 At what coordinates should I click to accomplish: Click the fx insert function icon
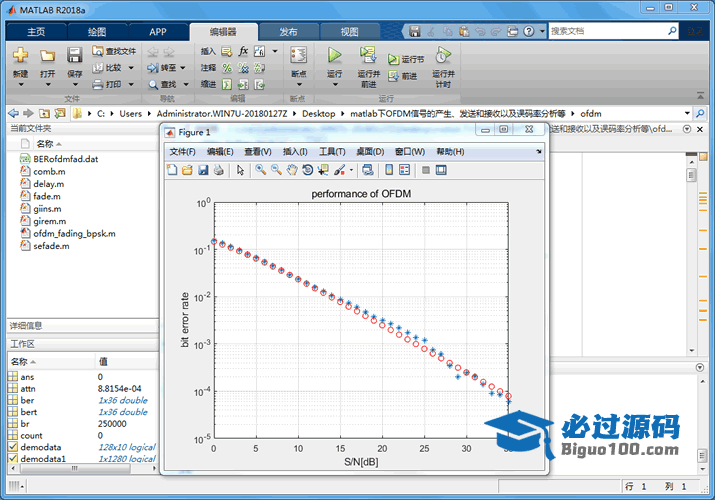(x=244, y=51)
